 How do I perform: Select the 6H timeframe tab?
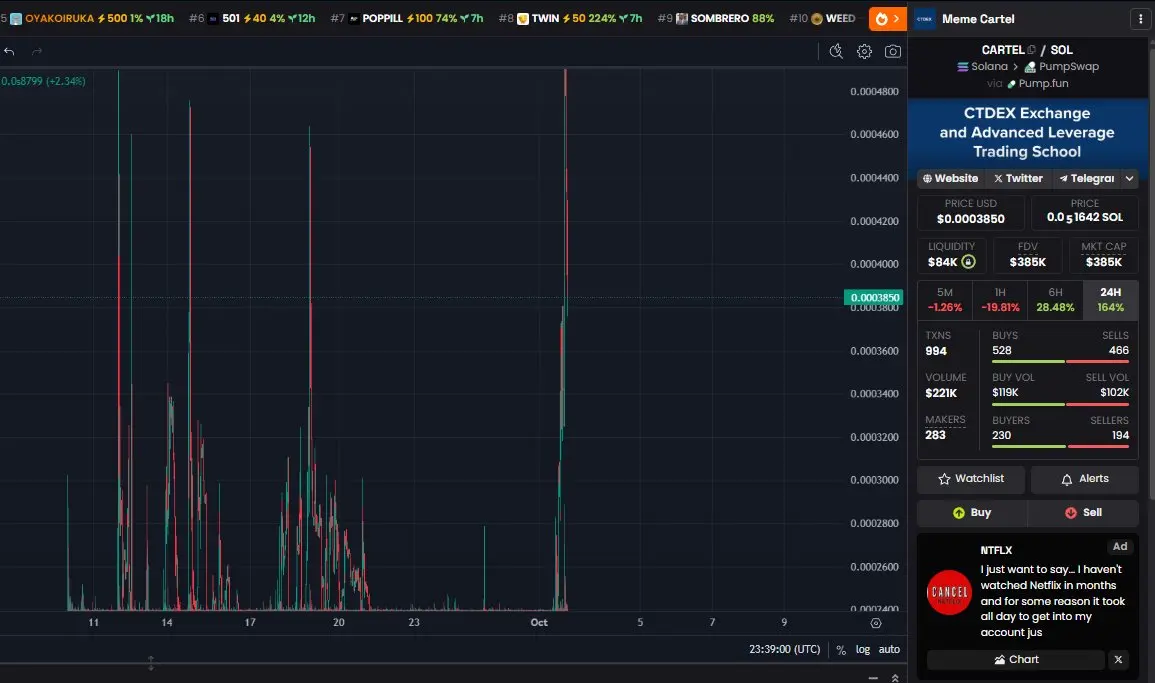point(1056,300)
